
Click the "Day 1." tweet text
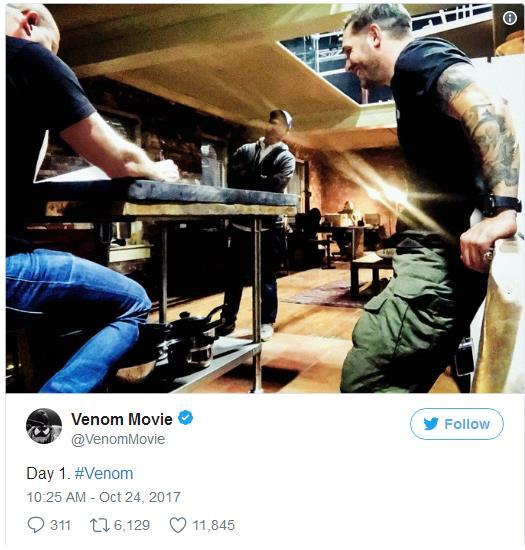[x=49, y=474]
